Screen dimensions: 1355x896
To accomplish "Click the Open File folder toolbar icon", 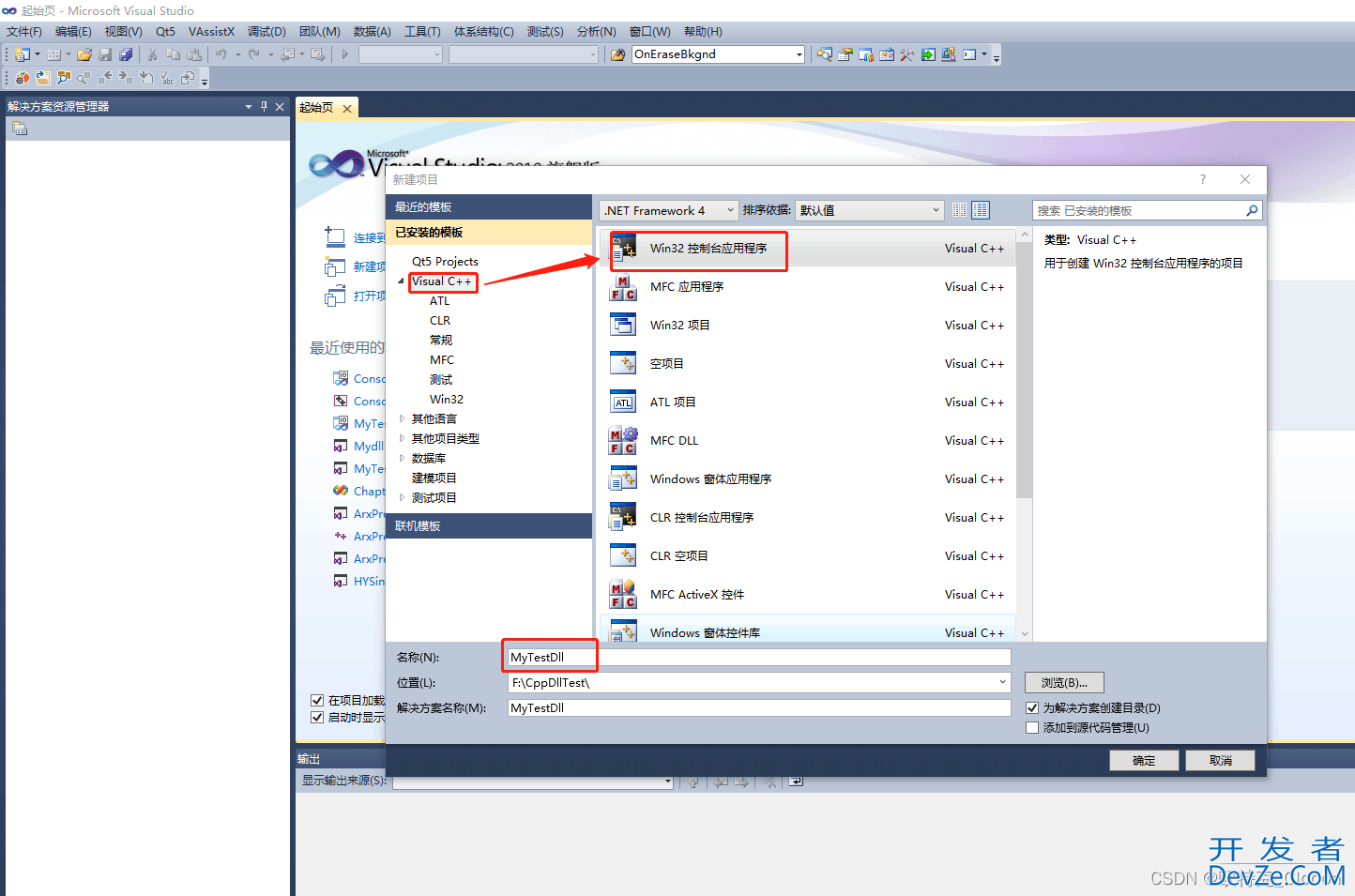I will coord(84,54).
